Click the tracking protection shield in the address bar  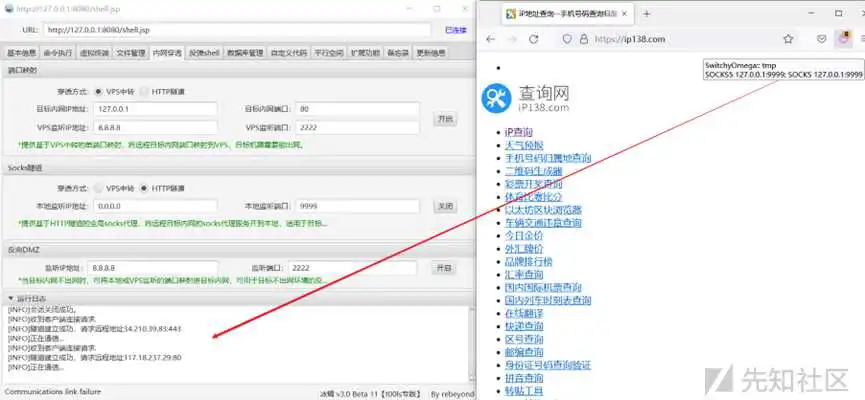tap(567, 39)
